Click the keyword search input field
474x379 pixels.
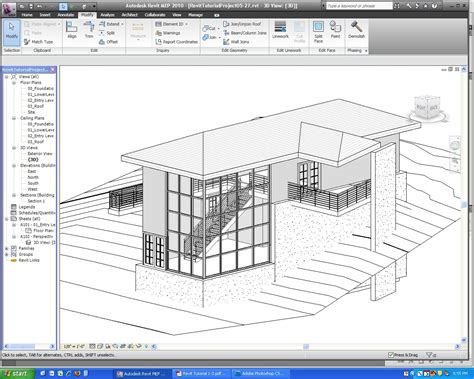coord(359,6)
